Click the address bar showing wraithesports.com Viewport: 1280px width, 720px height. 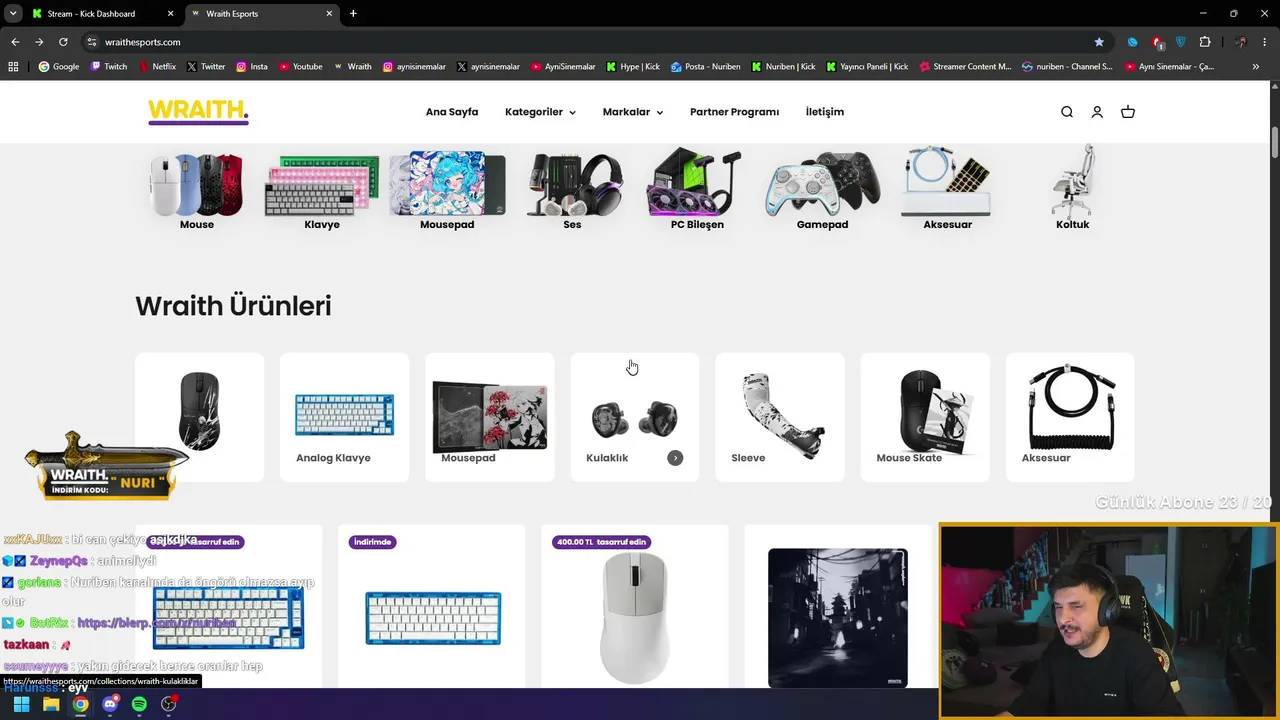[x=590, y=42]
